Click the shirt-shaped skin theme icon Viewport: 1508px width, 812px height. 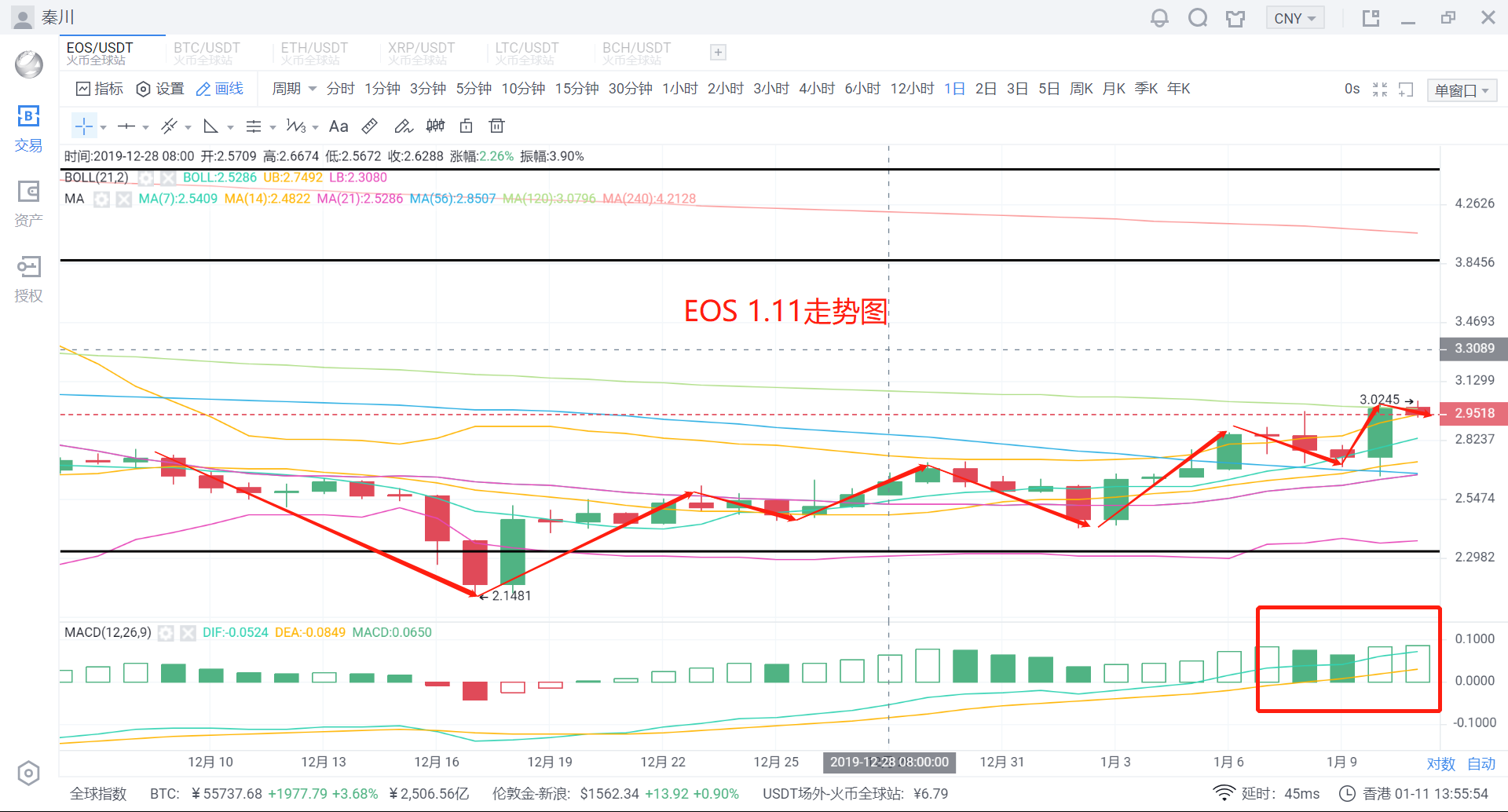[1235, 18]
